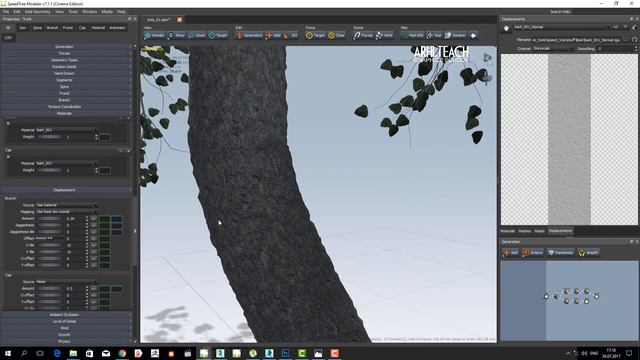The height and width of the screenshot is (360, 640).
Task: Click Clear in the Focus toolbar group
Action: click(337, 36)
